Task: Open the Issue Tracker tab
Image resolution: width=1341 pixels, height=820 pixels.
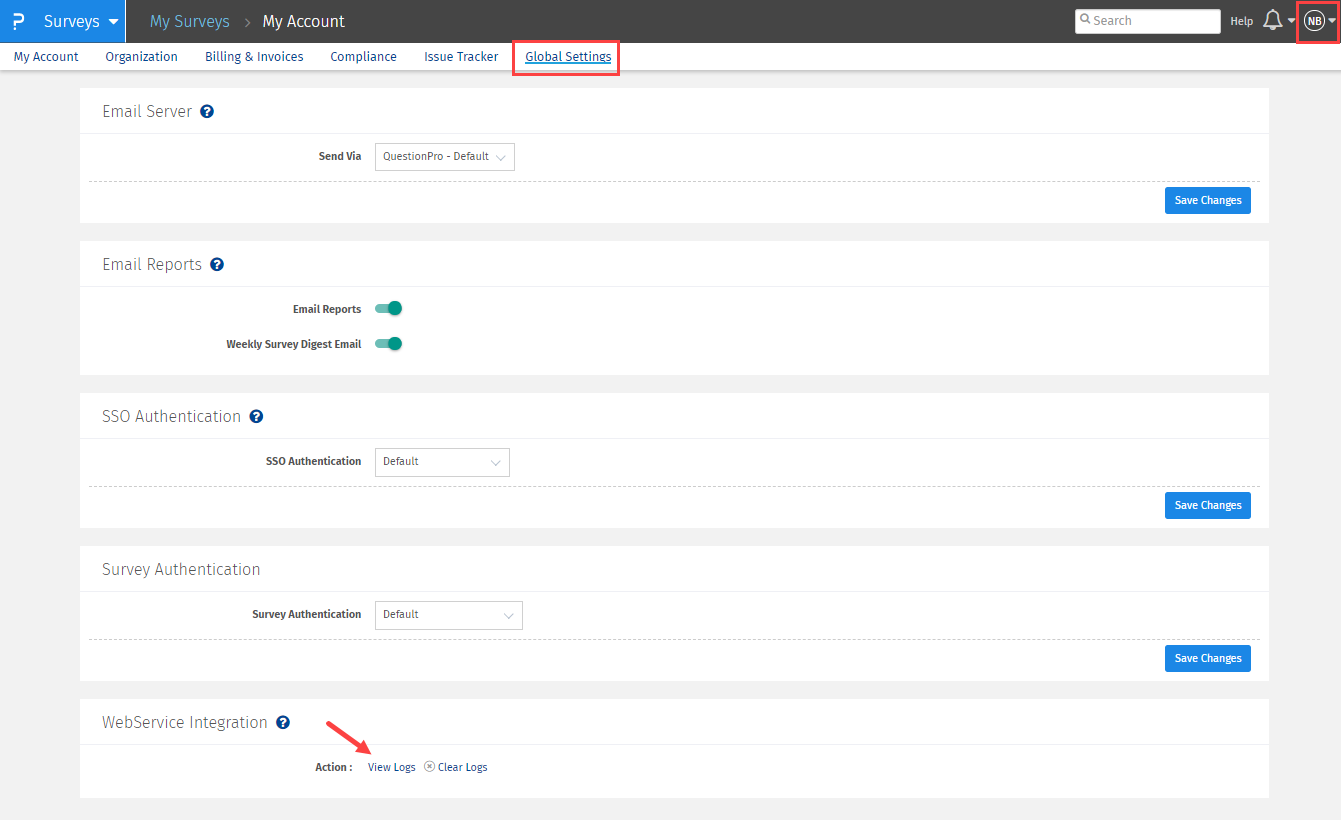Action: pyautogui.click(x=461, y=57)
